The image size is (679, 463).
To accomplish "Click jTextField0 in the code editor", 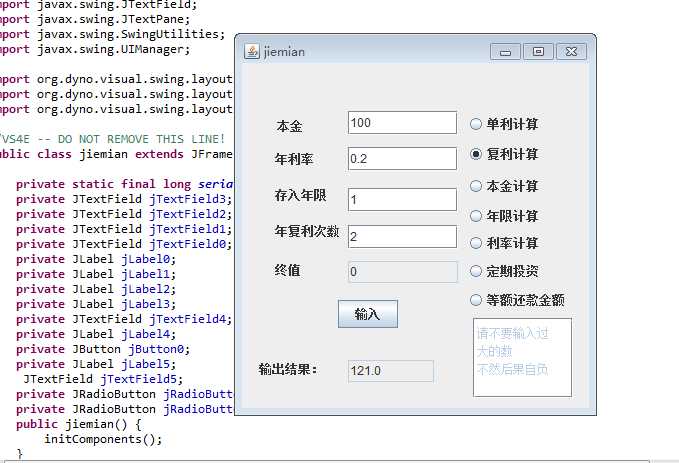I will 188,244.
